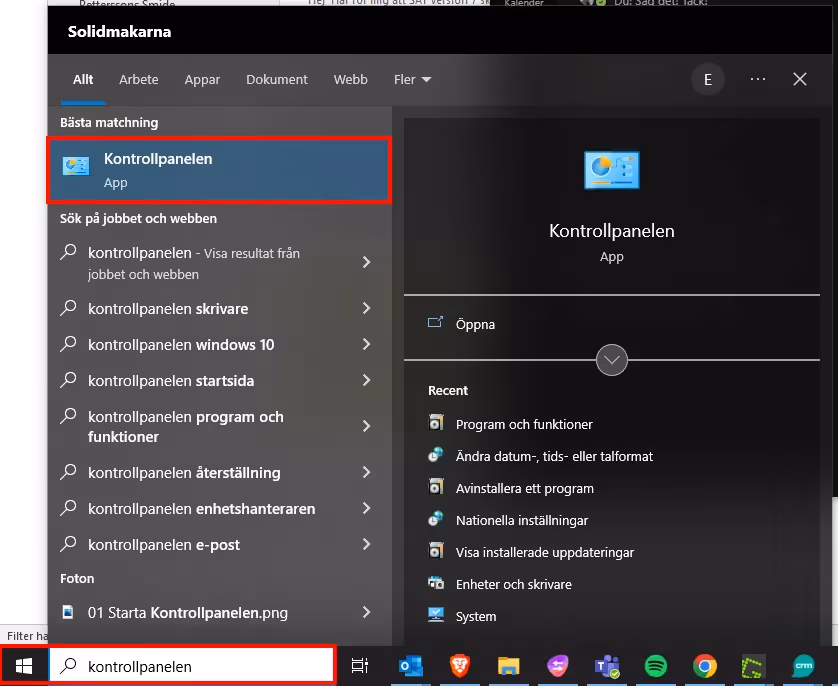Click icon beside Nationella inställningar
This screenshot has width=838, height=686.
click(x=436, y=519)
